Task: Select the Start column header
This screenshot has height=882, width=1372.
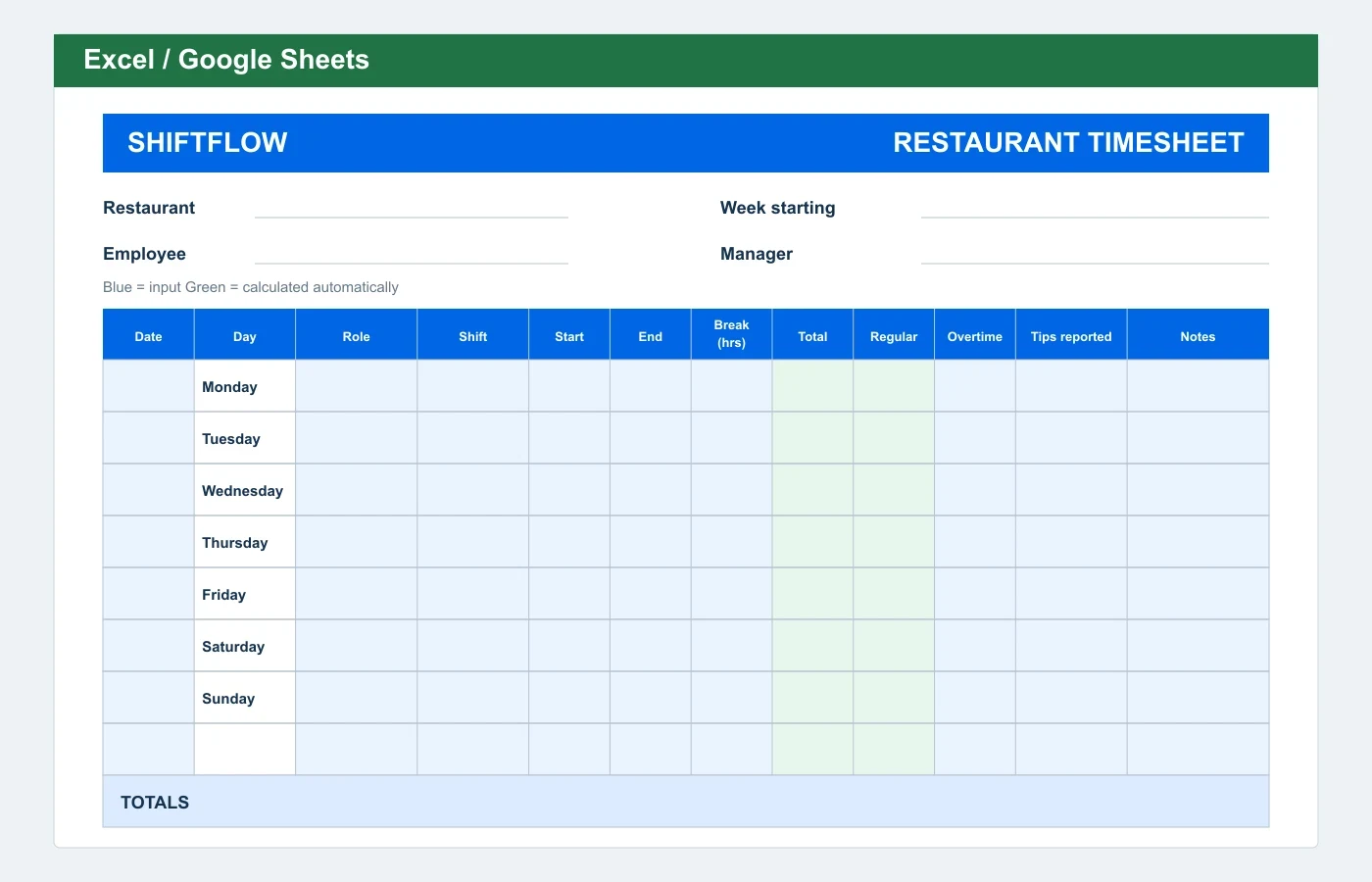Action: (x=569, y=335)
